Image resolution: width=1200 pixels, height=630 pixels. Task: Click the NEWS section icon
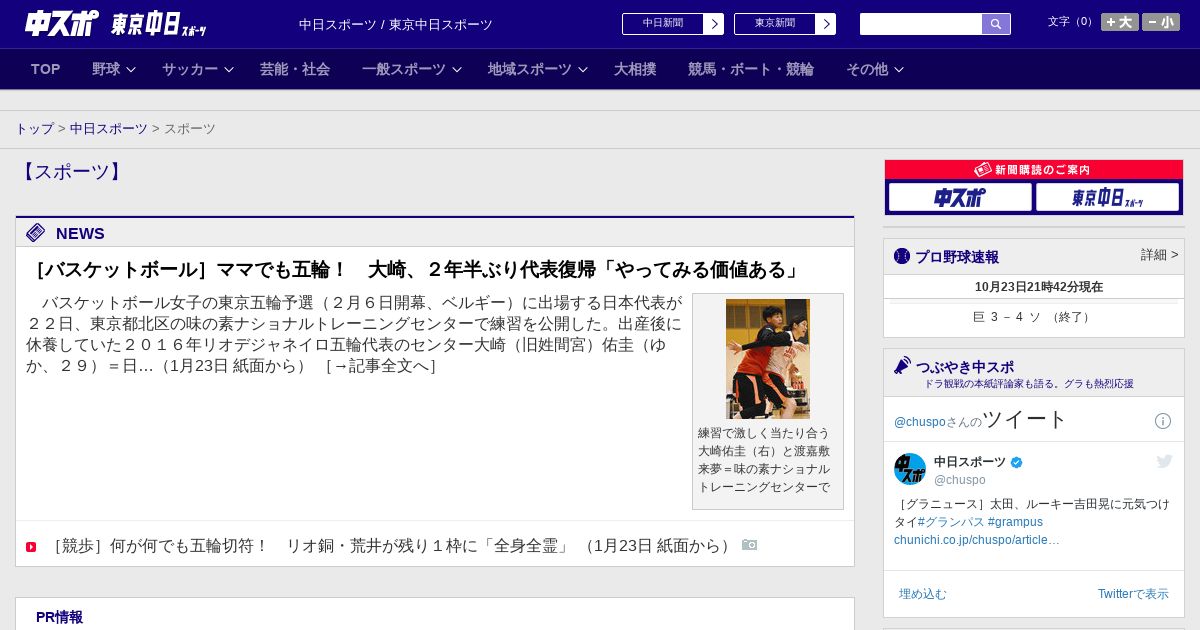coord(36,233)
